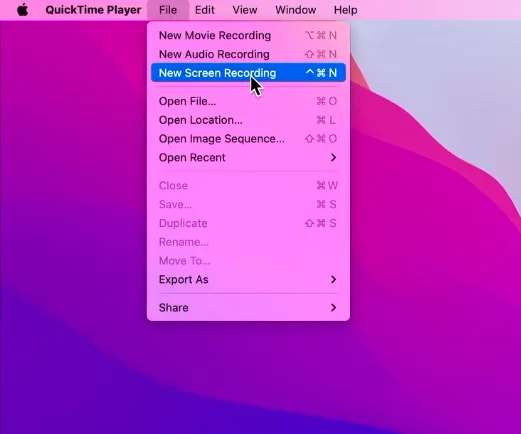Expand the Open Recent submenu
521x434 pixels.
[x=248, y=157]
